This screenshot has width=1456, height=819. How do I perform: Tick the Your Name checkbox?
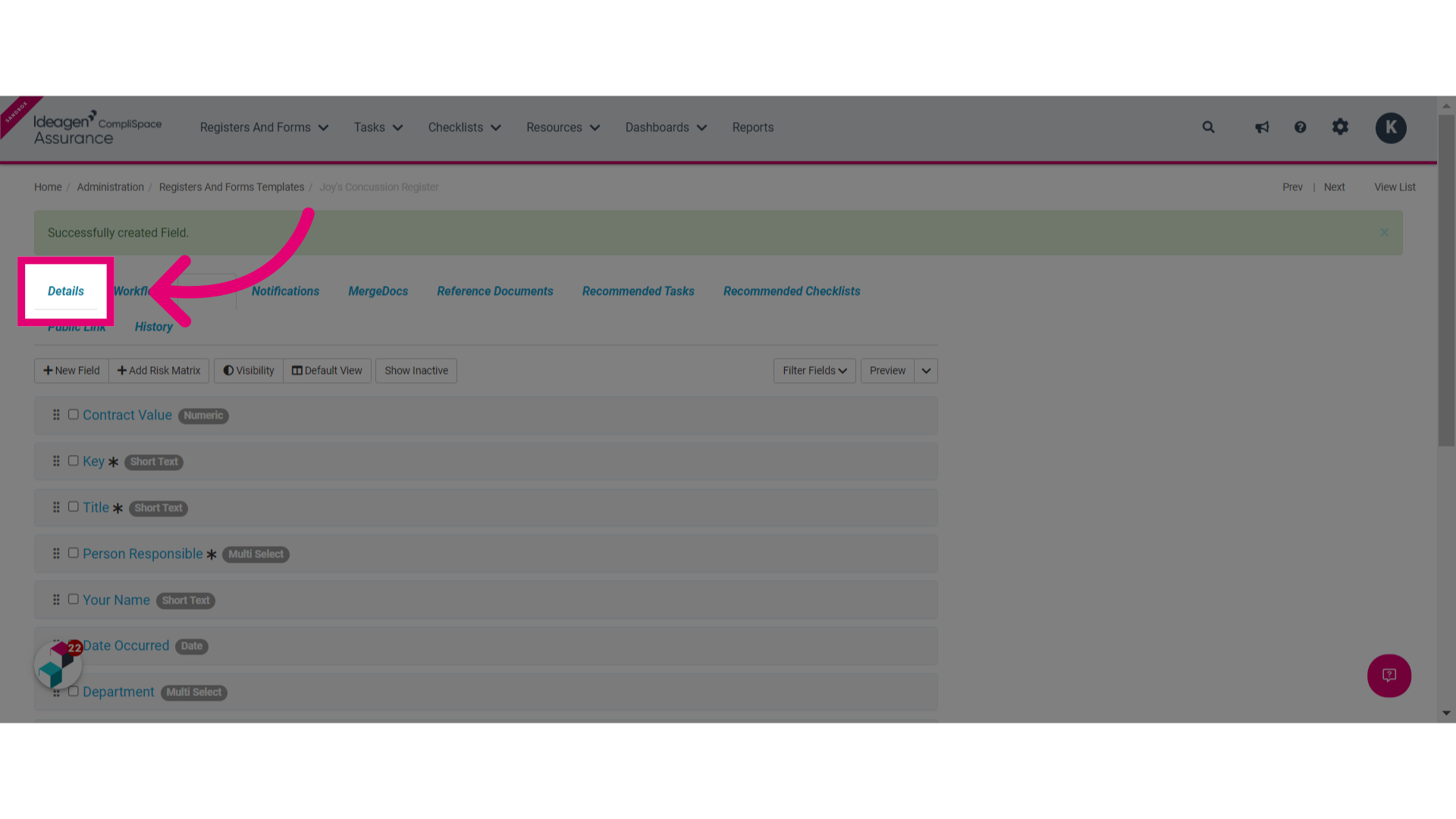point(74,599)
